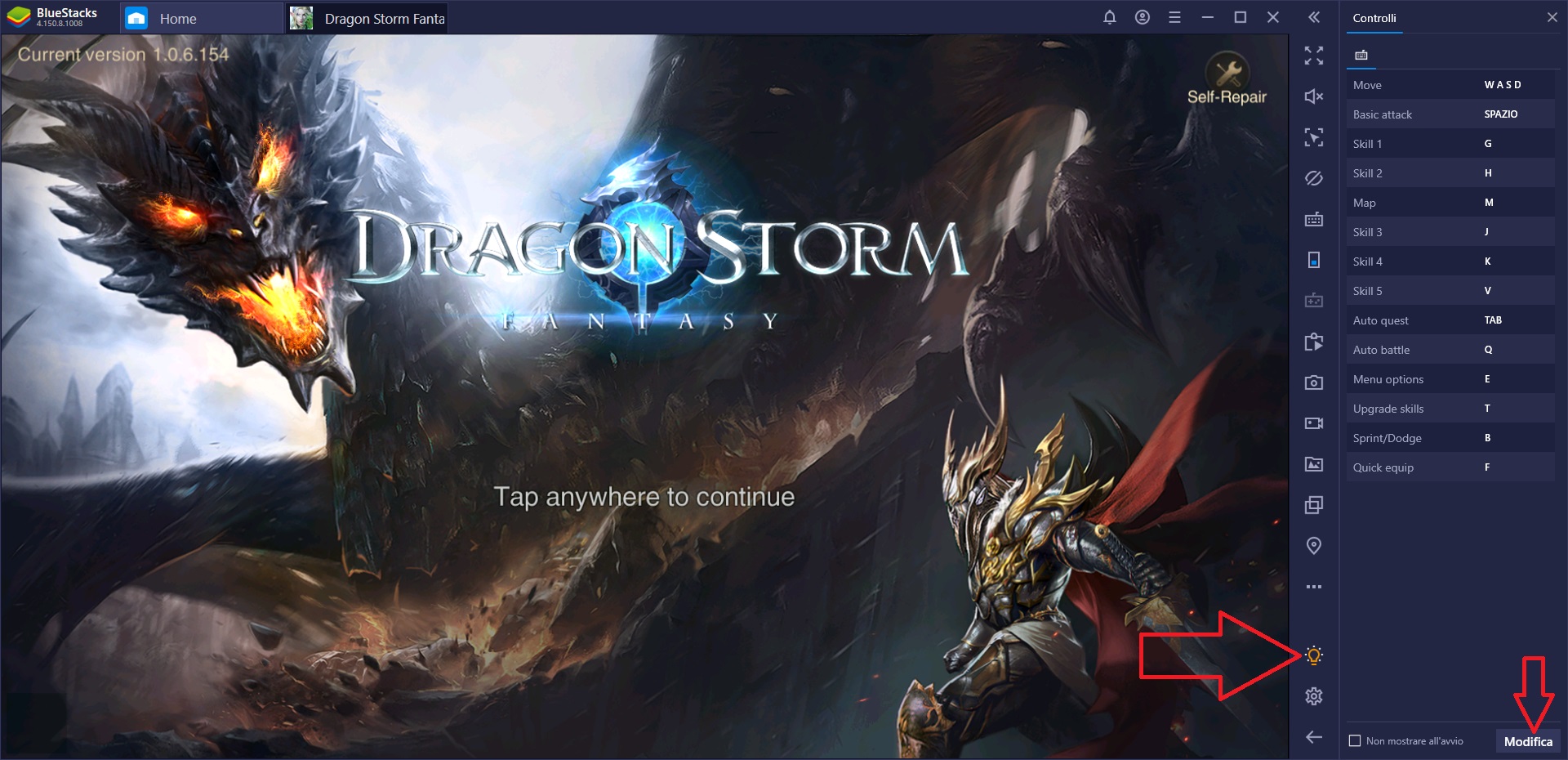Select the Skill 4 control row

click(x=1450, y=262)
